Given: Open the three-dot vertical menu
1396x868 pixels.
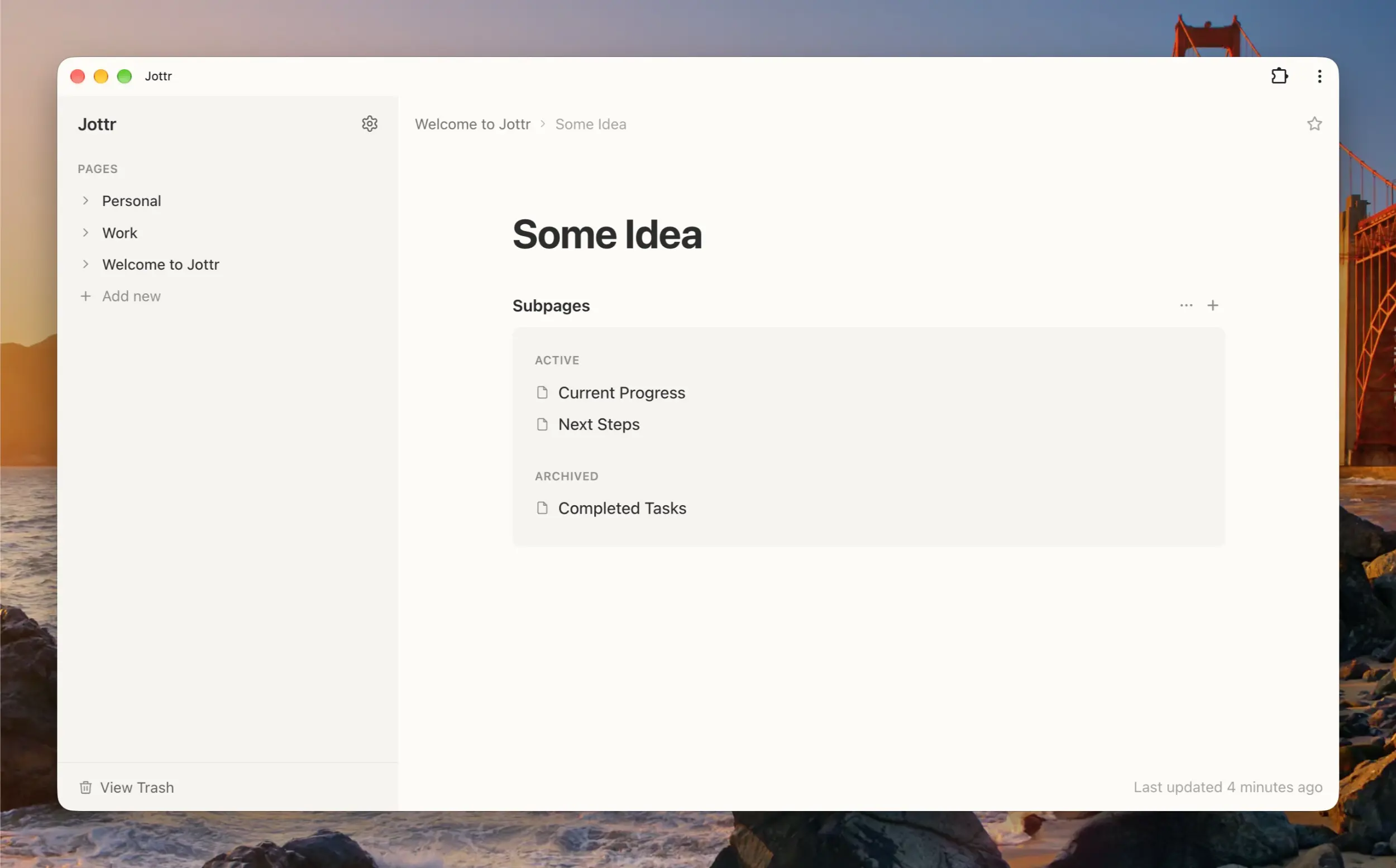Looking at the screenshot, I should (x=1319, y=76).
